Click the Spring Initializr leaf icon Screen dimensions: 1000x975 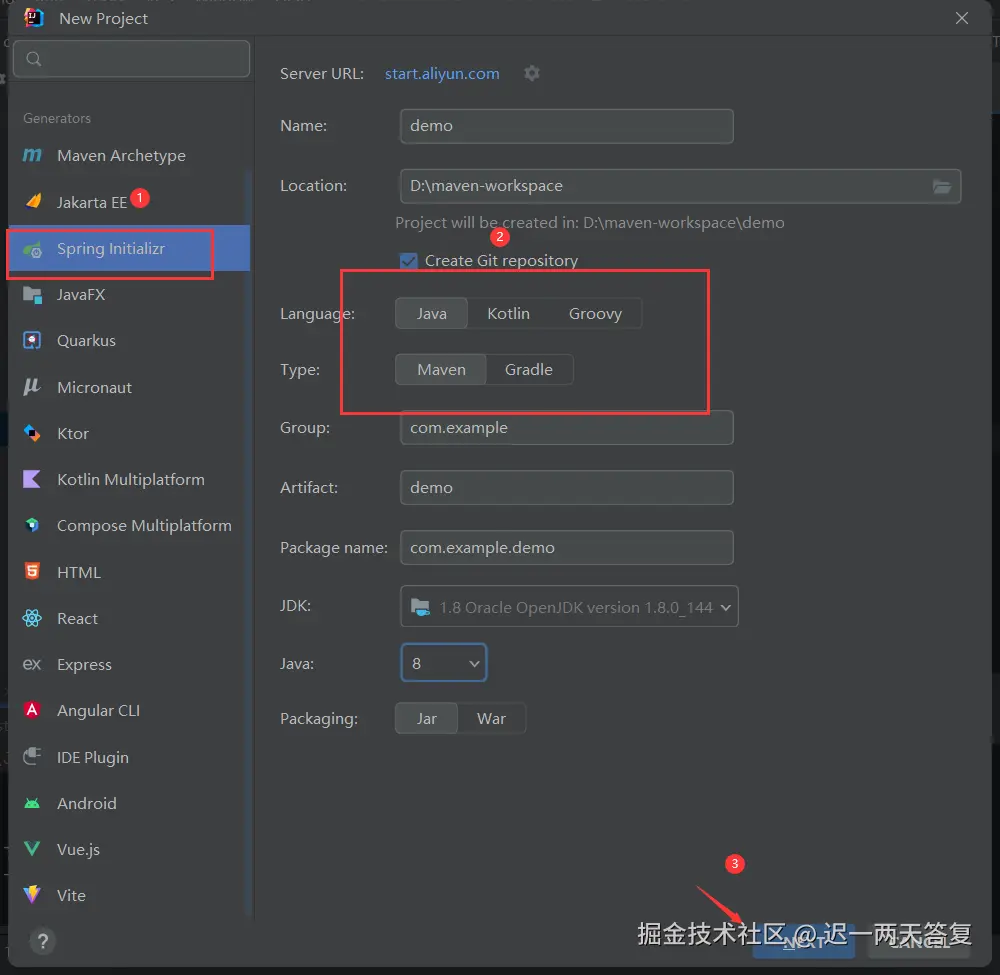point(33,249)
